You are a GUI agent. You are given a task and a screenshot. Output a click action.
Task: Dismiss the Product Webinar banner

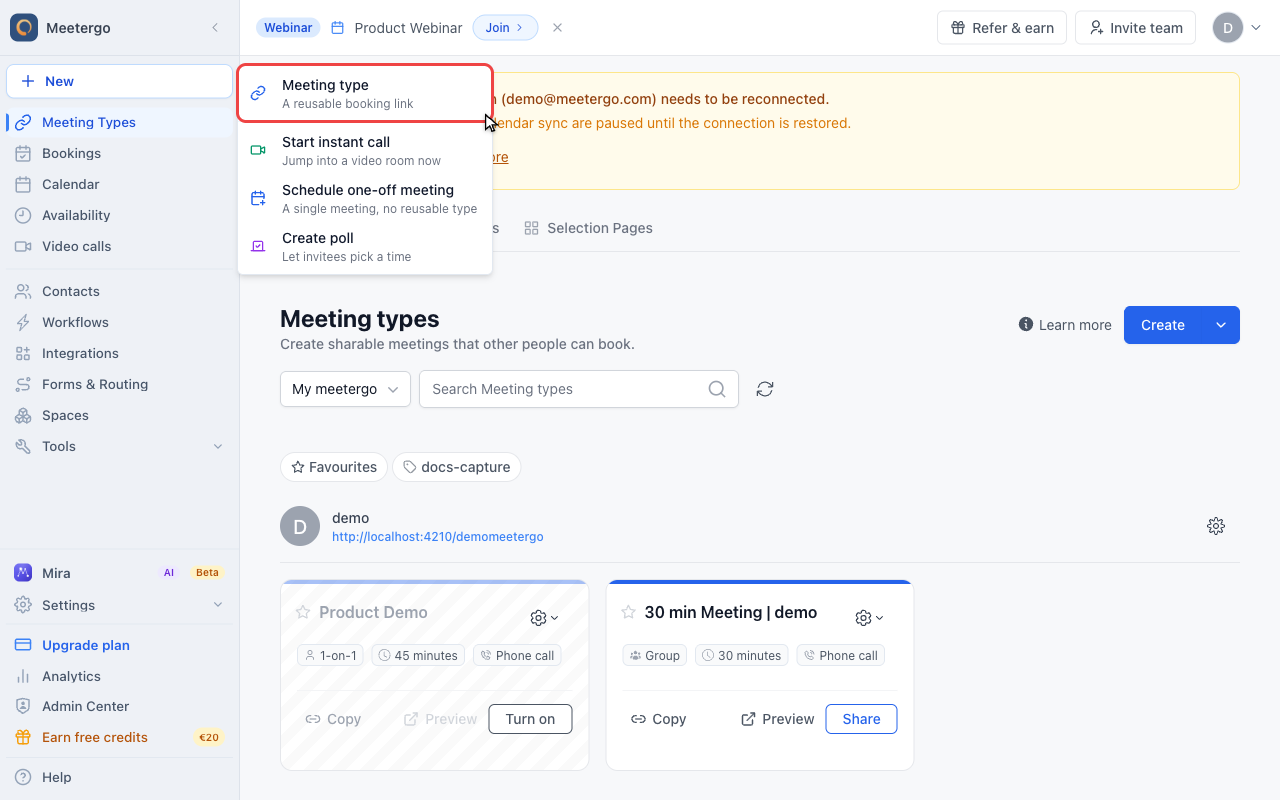(557, 28)
